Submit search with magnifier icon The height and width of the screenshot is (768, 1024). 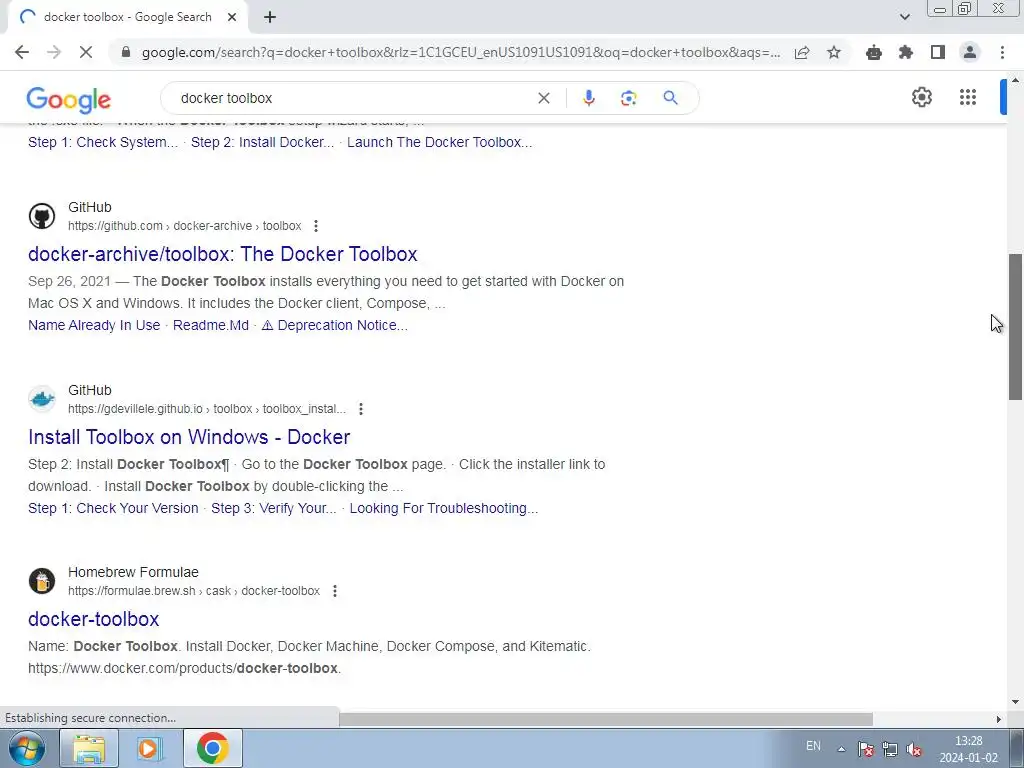tap(670, 98)
